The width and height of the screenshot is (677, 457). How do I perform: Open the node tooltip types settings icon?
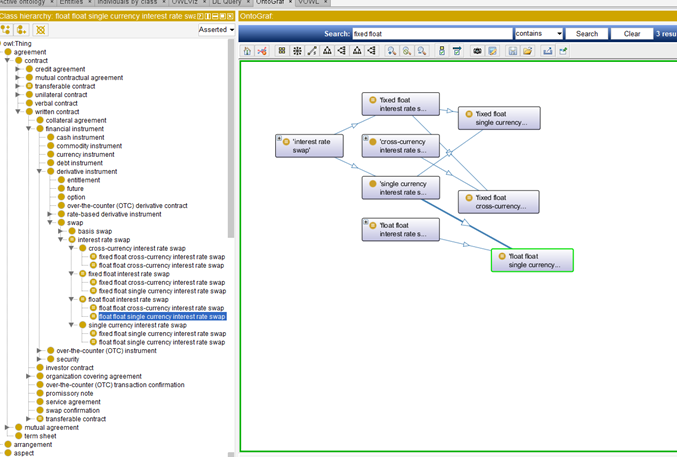pyautogui.click(x=442, y=51)
